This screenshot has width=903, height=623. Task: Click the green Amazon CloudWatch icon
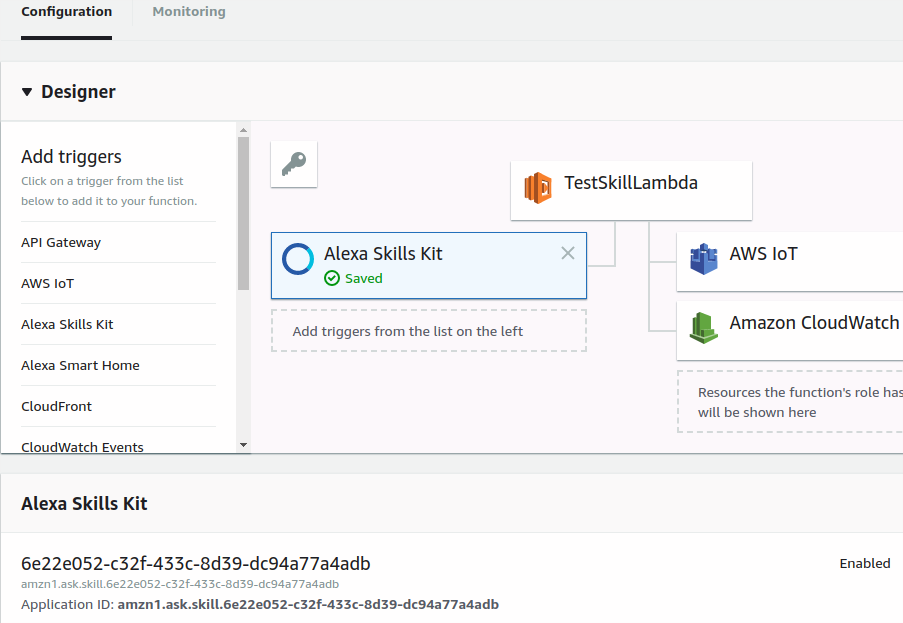click(704, 326)
